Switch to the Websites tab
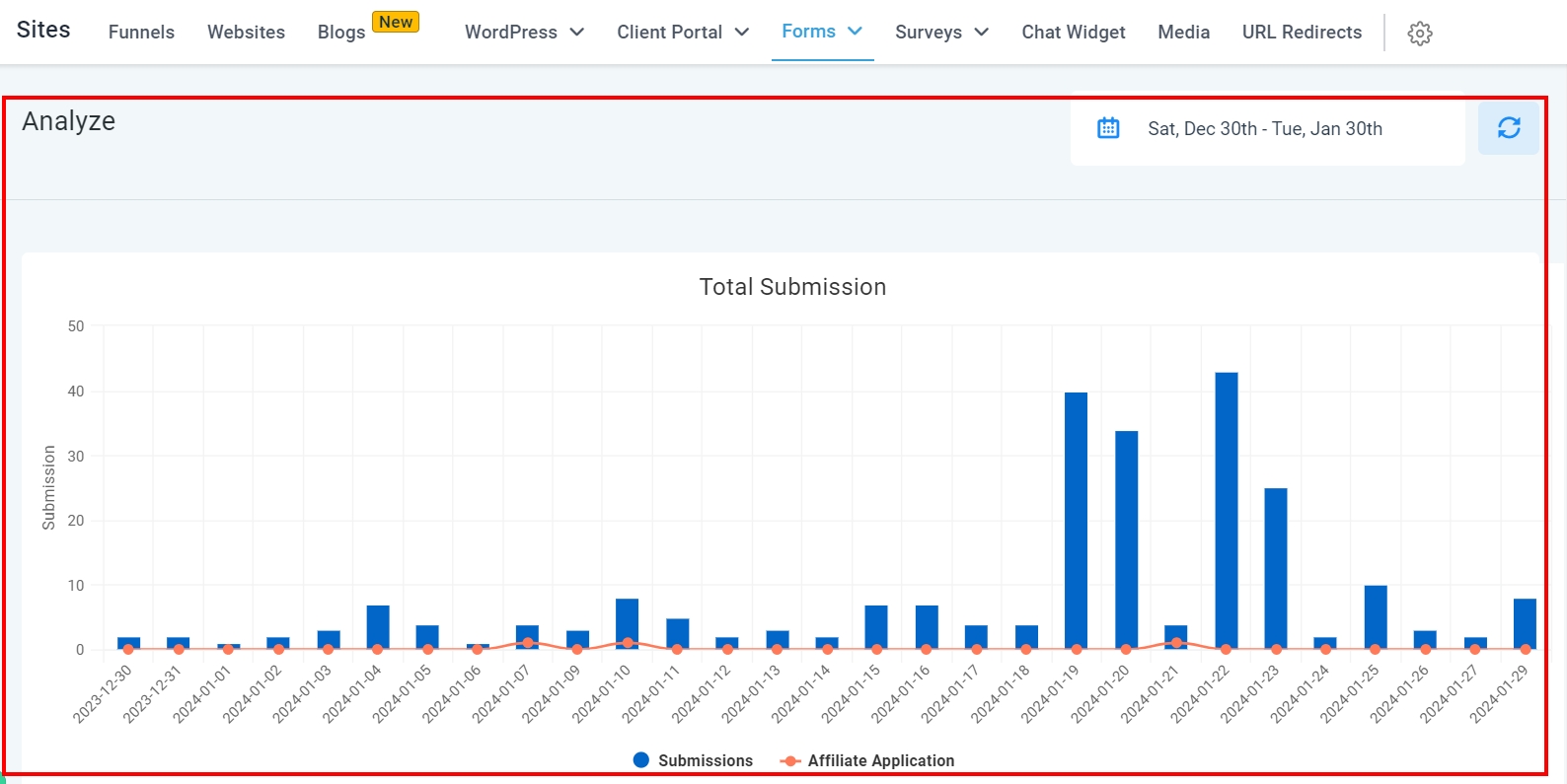 [x=246, y=33]
